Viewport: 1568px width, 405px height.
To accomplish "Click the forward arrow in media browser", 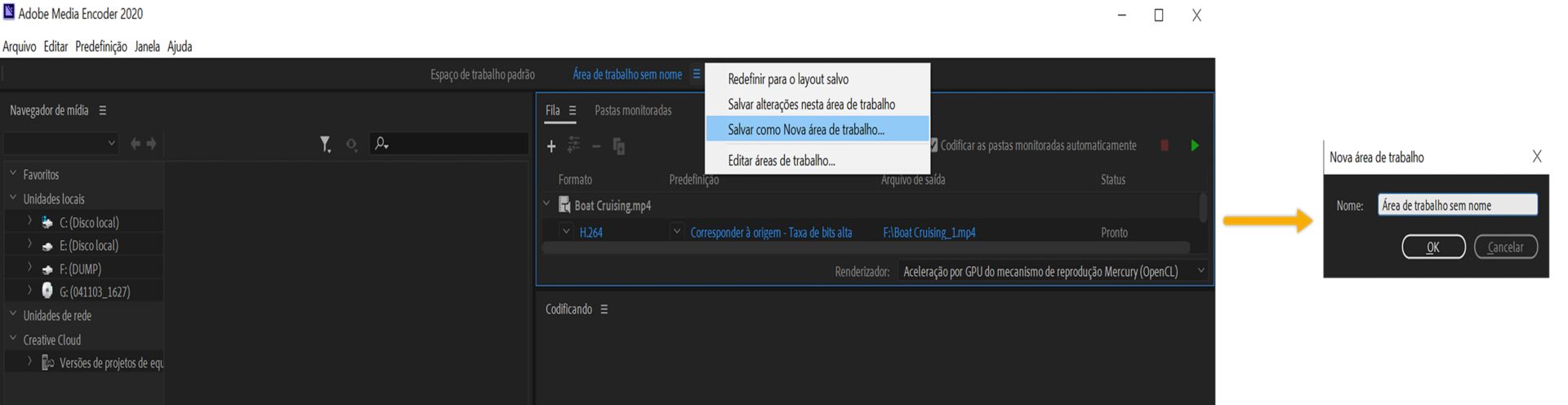I will [151, 144].
